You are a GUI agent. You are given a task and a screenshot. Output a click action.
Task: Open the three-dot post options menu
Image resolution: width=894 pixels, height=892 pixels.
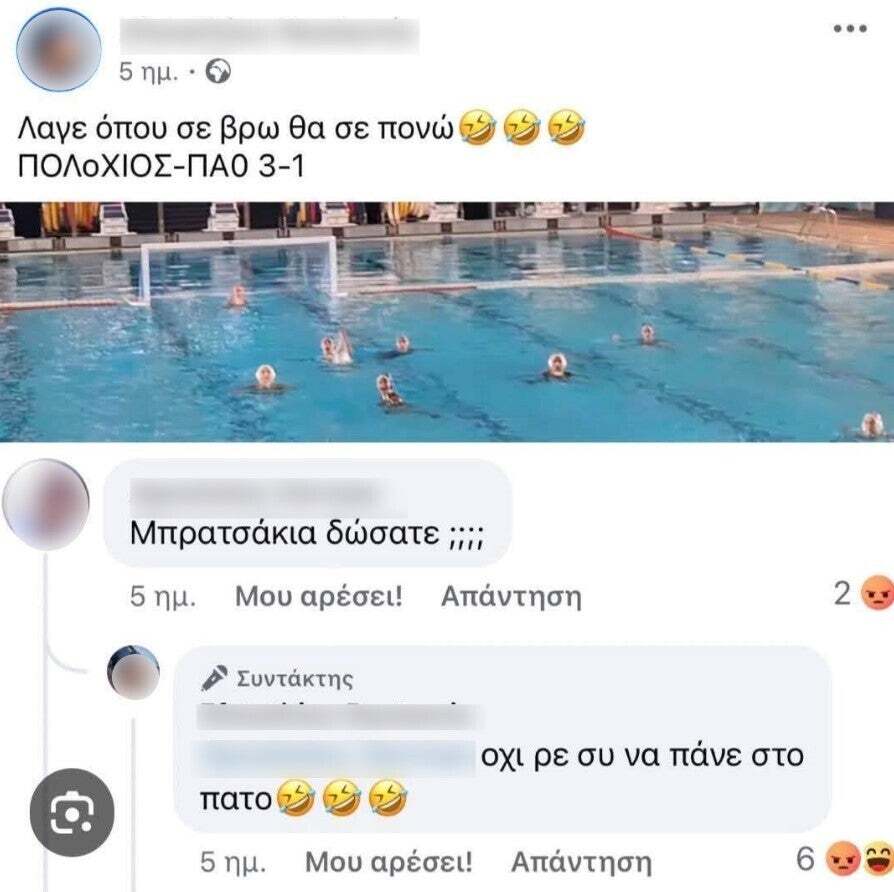850,29
